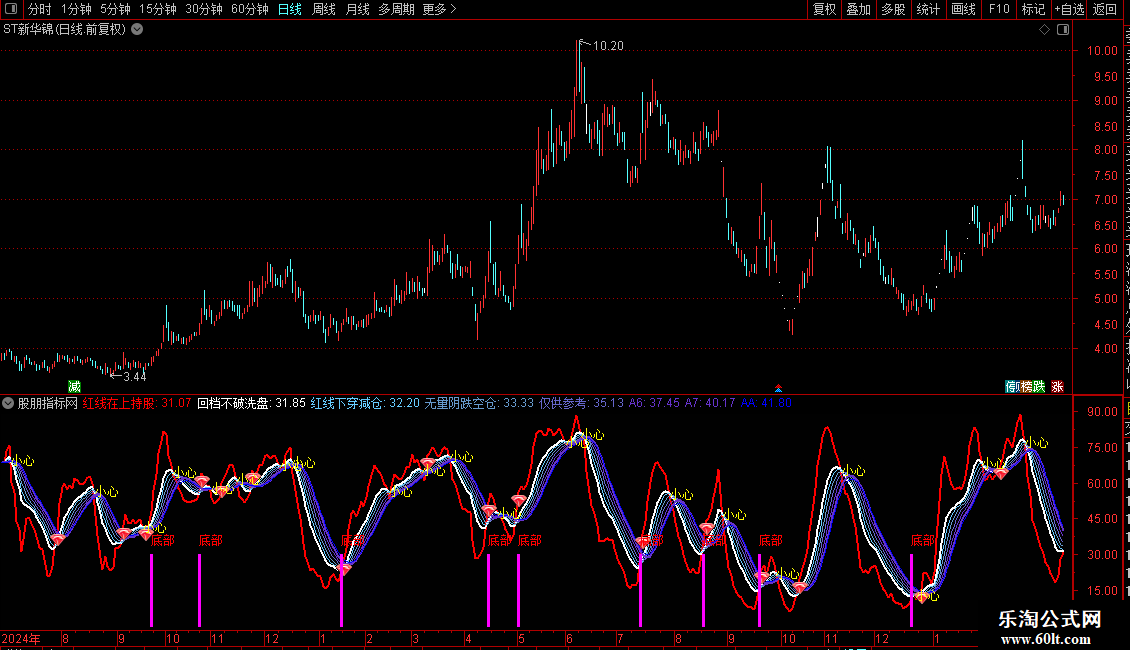Click the red-blue double arrow marker
This screenshot has height=650, width=1130.
[x=778, y=388]
